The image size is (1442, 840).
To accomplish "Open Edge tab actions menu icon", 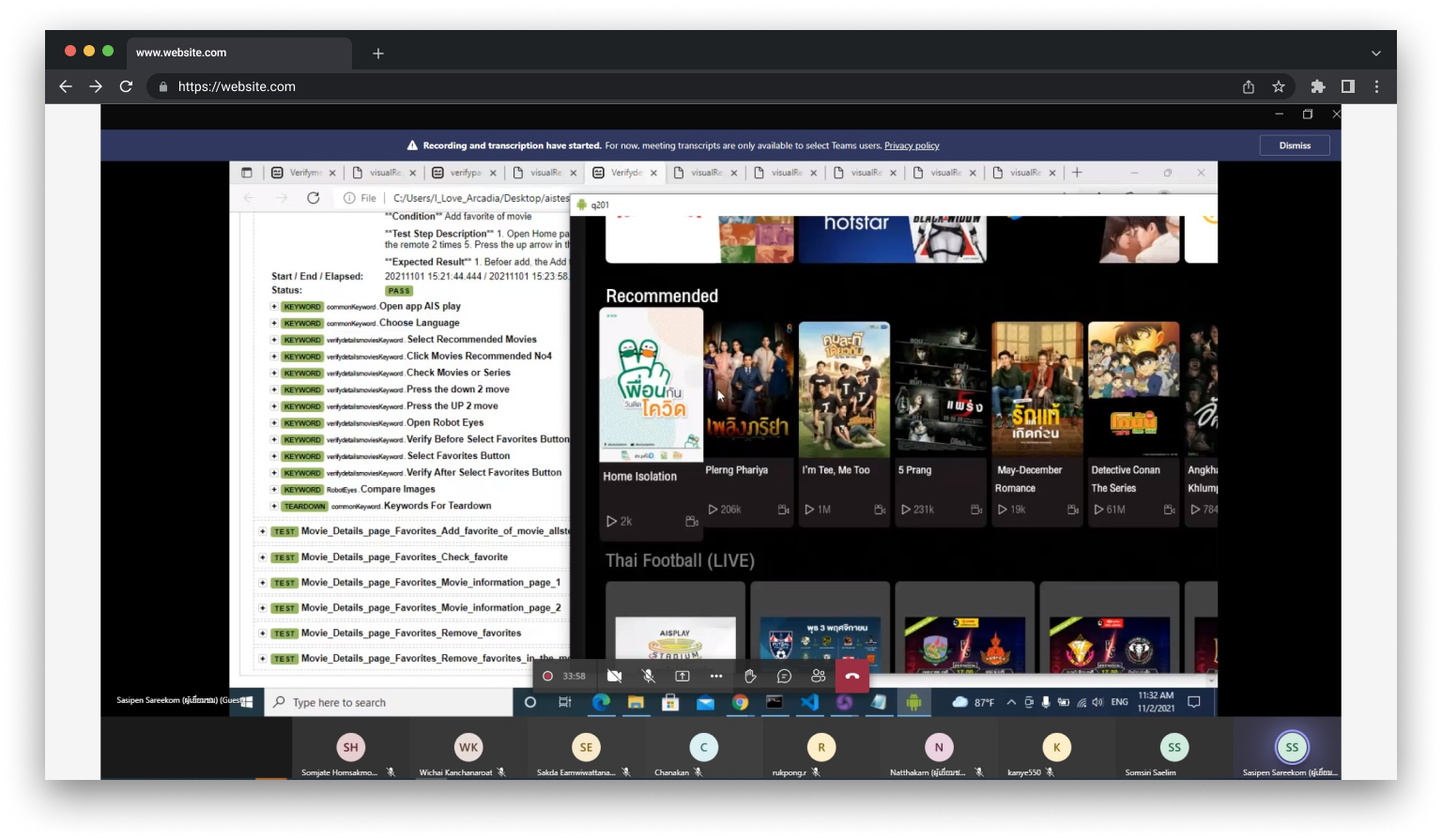I will pos(247,173).
